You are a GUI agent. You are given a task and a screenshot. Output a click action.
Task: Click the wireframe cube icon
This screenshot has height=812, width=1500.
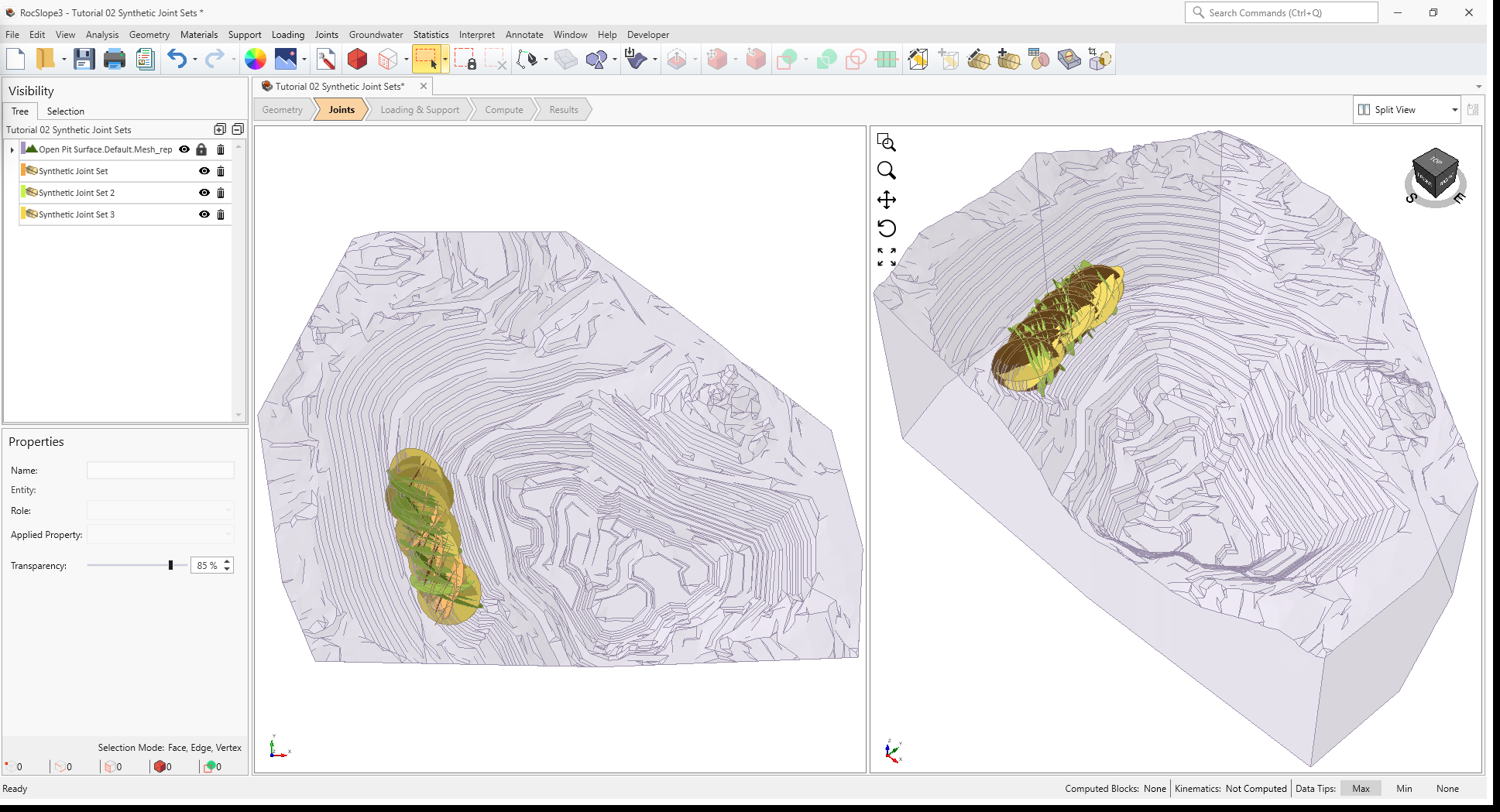[388, 59]
